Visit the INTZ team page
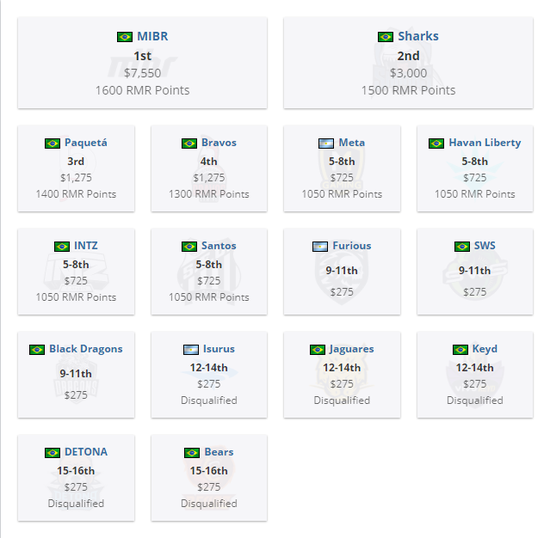Image resolution: width=550 pixels, height=538 pixels. 86,246
